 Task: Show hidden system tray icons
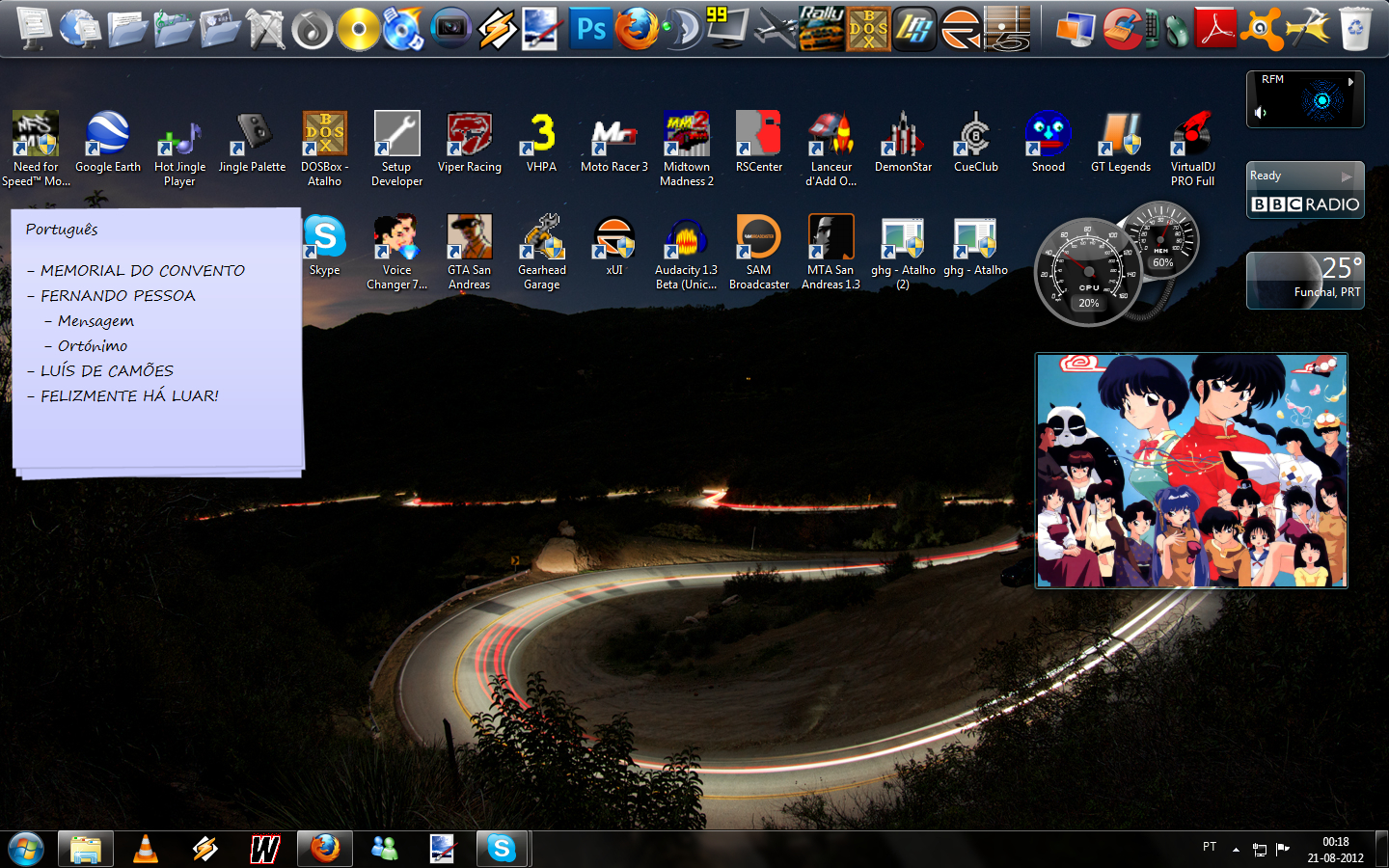click(1236, 850)
